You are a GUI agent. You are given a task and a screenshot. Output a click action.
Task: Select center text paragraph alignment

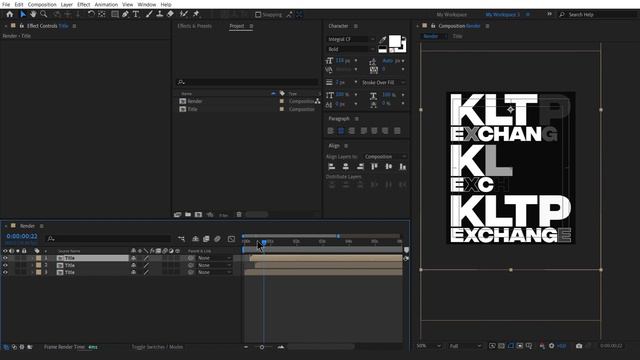point(341,131)
